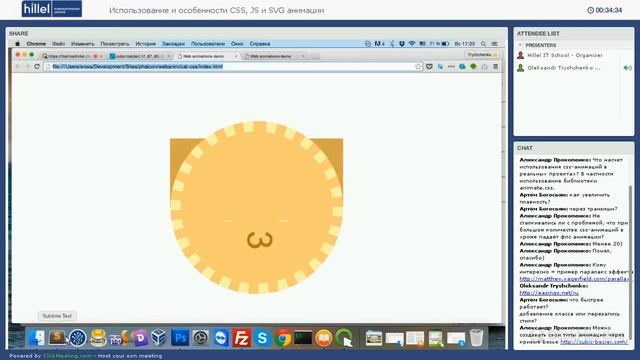
Task: Open Spotlight search in menu bar
Action: (x=483, y=44)
